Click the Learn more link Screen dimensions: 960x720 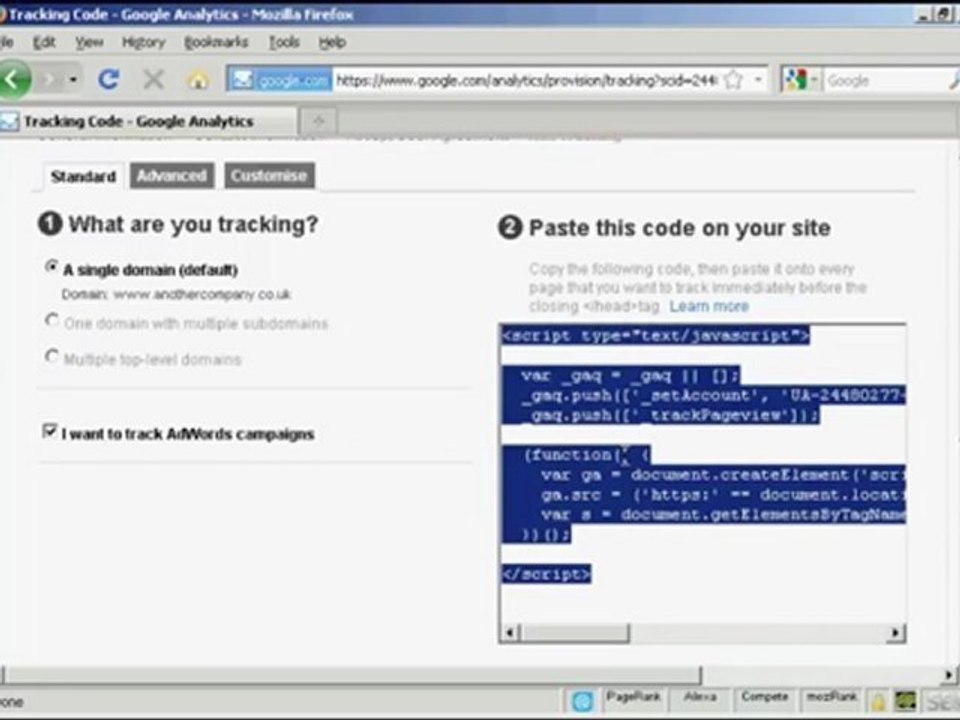coord(709,306)
